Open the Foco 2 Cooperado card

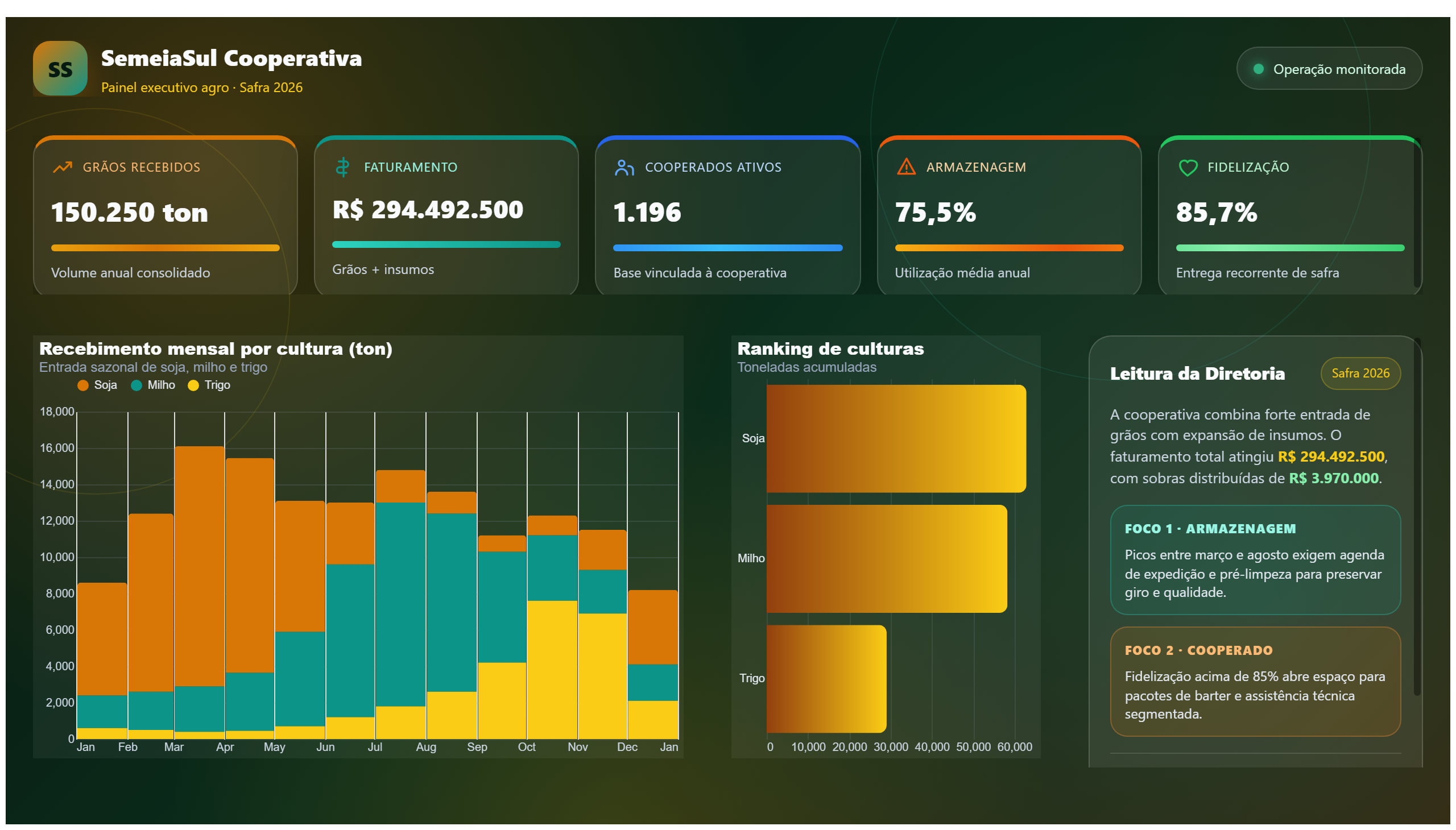tap(1255, 681)
